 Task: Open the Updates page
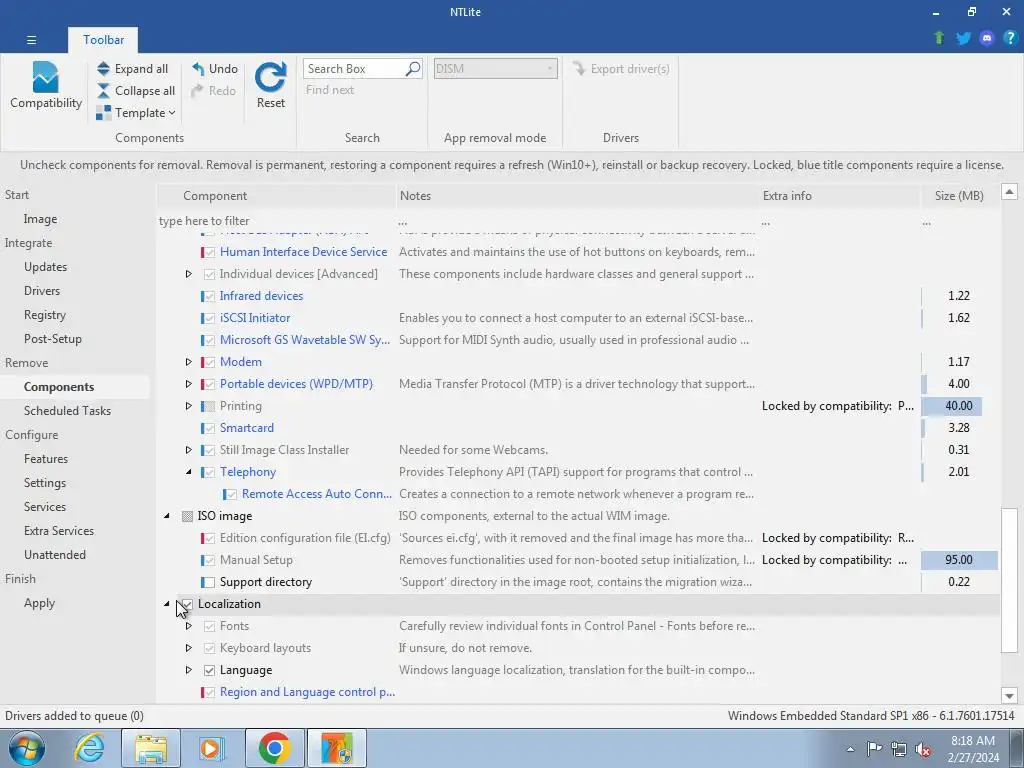(45, 266)
